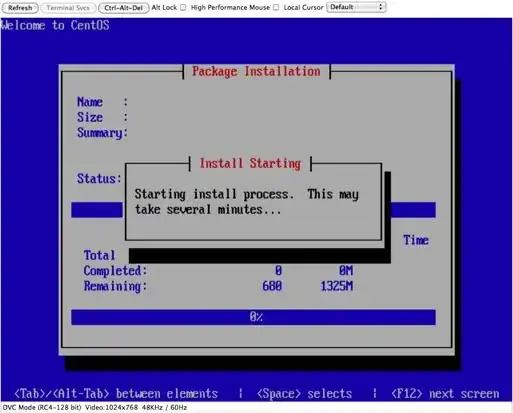Click the Tab/Alt-Tab between elements hint
The image size is (513, 413).
click(116, 394)
